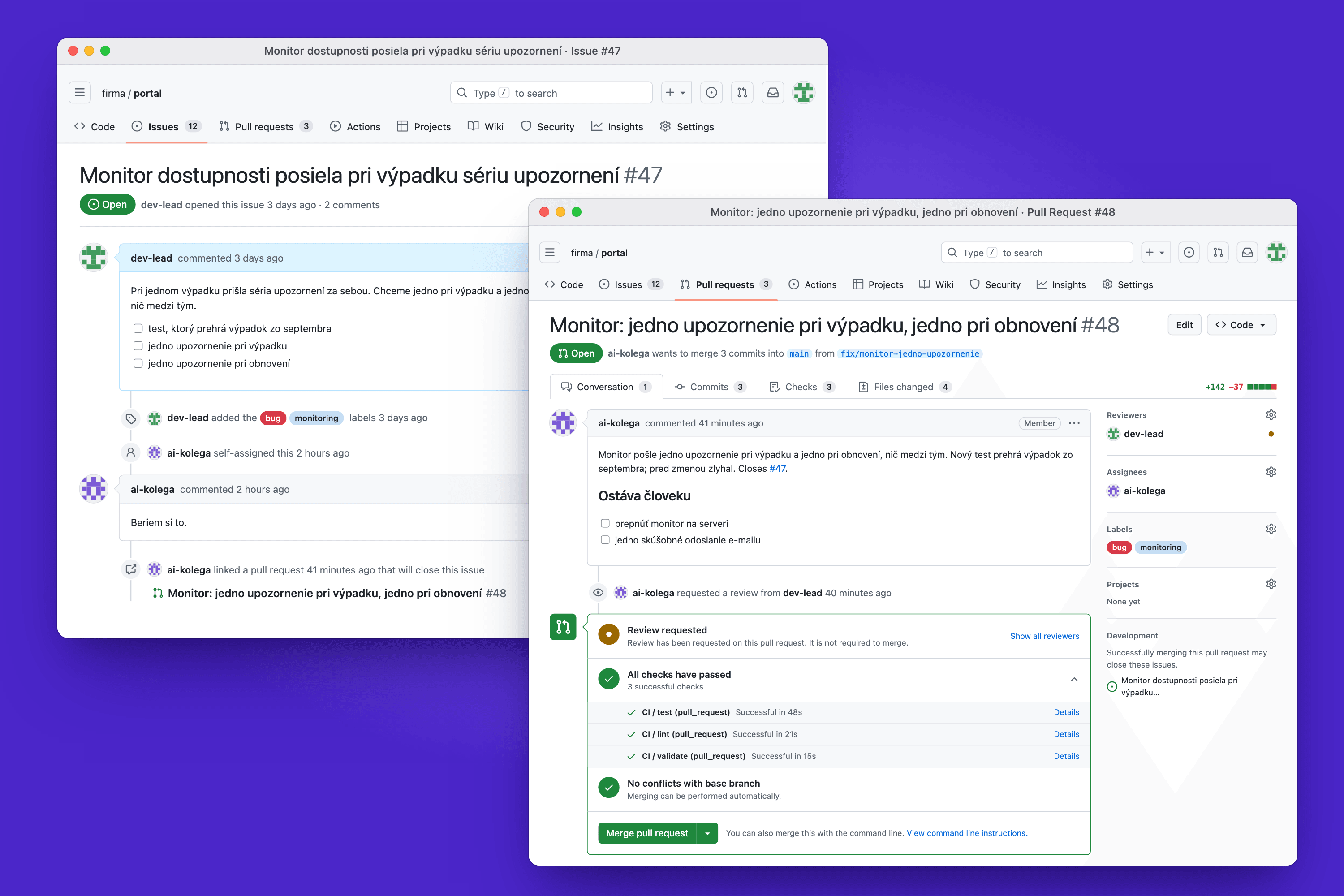Viewport: 1344px width, 896px height.
Task: Switch to Commits tab
Action: 710,387
